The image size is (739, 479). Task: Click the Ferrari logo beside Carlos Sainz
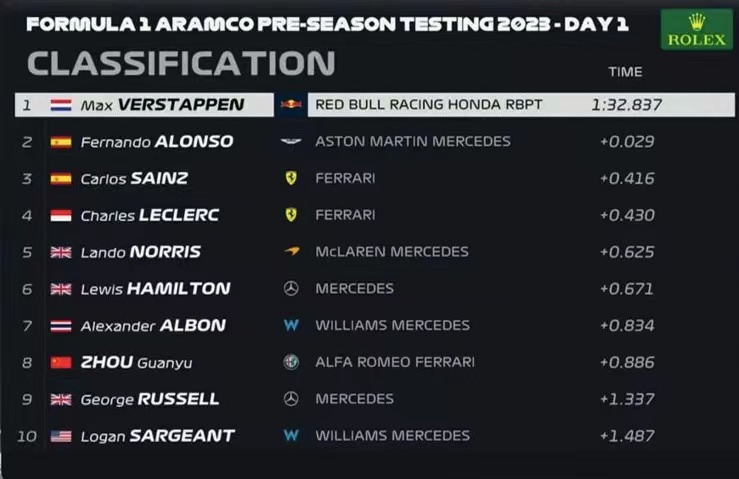click(x=291, y=178)
